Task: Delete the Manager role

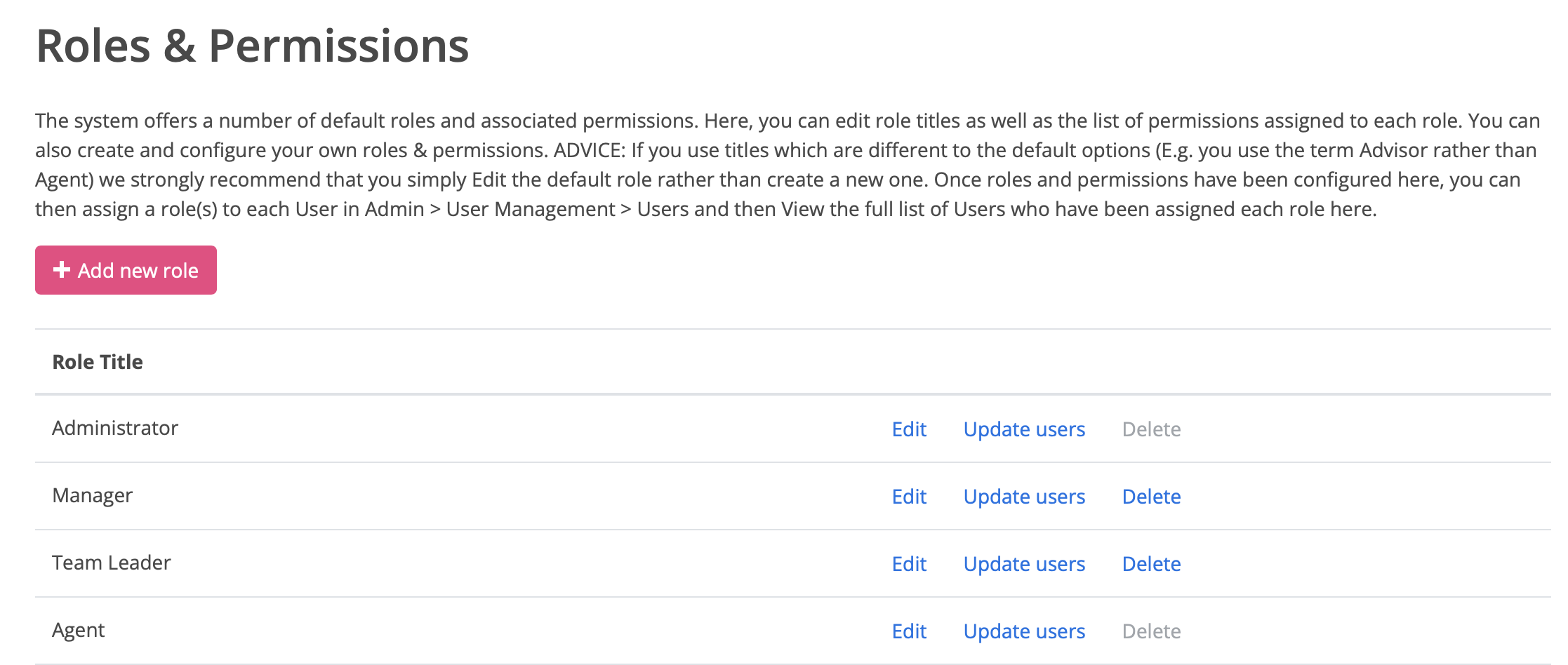Action: coord(1151,497)
